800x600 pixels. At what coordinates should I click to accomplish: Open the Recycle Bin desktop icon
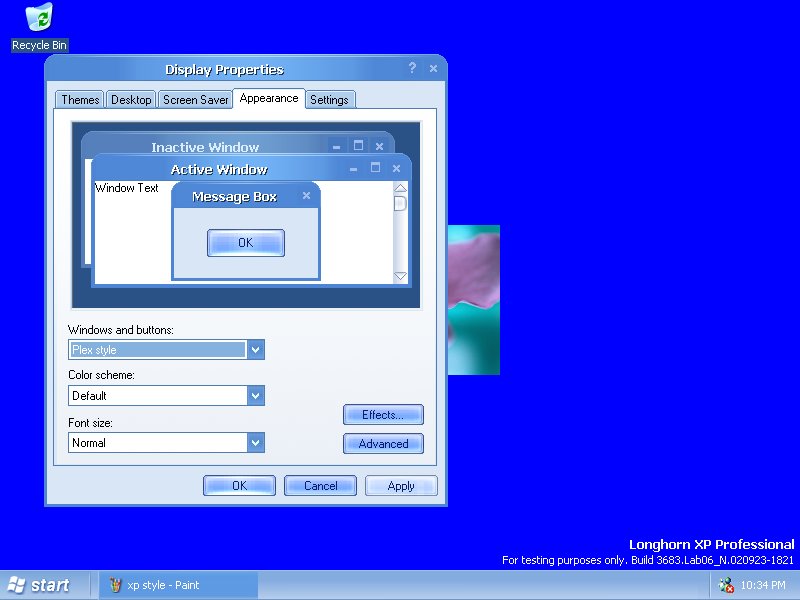39,18
